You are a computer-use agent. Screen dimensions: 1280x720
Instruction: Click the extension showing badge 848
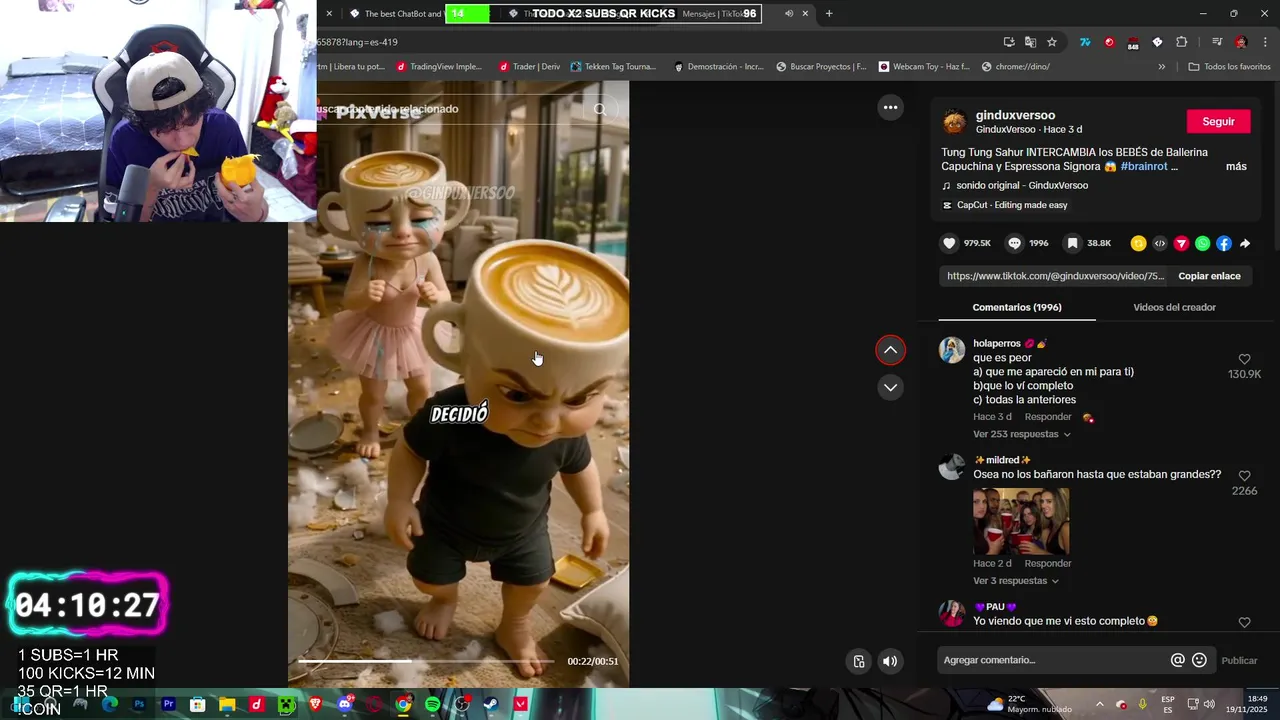click(1133, 43)
